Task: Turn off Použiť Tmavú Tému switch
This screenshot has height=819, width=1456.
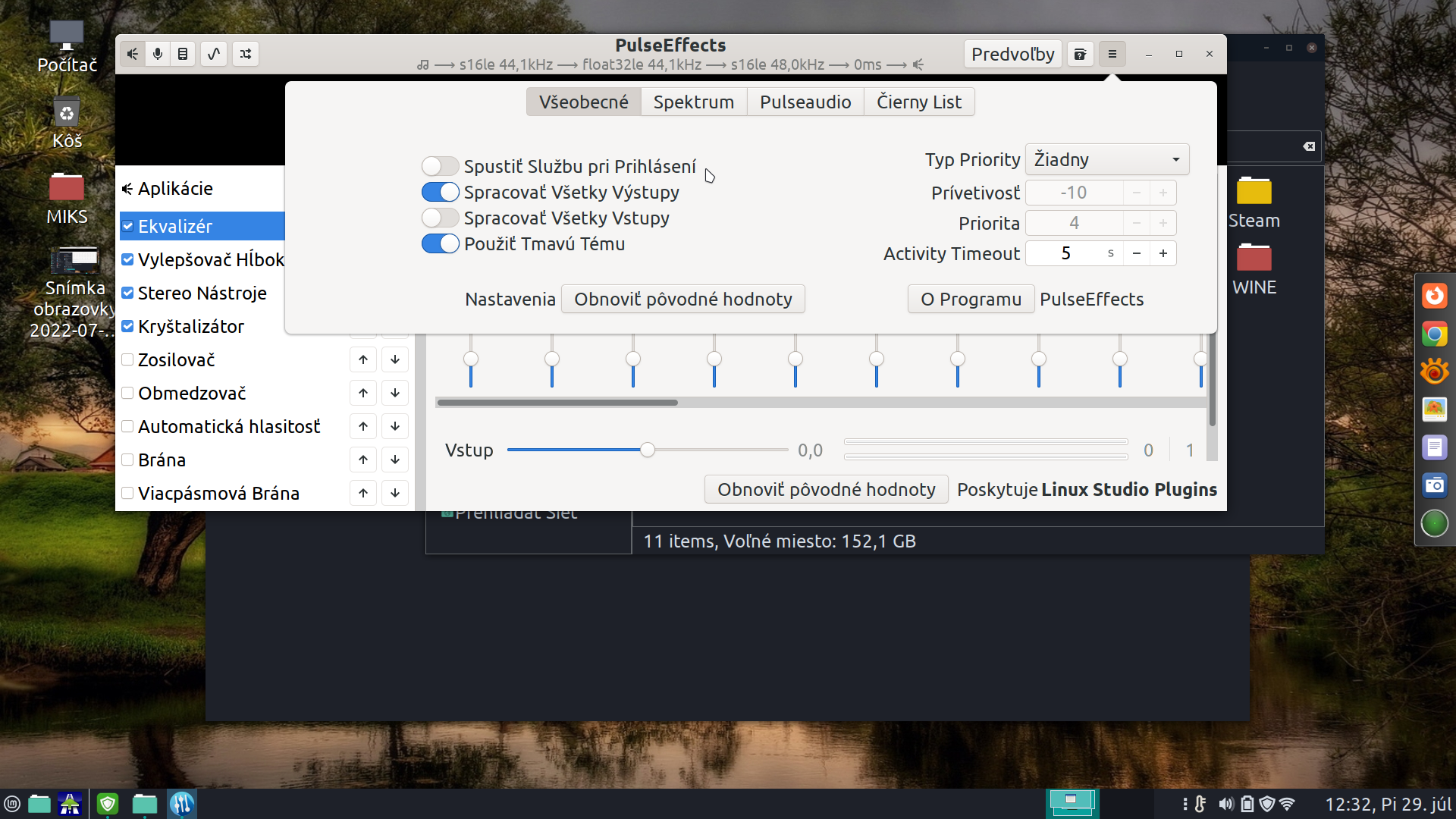Action: pos(440,243)
